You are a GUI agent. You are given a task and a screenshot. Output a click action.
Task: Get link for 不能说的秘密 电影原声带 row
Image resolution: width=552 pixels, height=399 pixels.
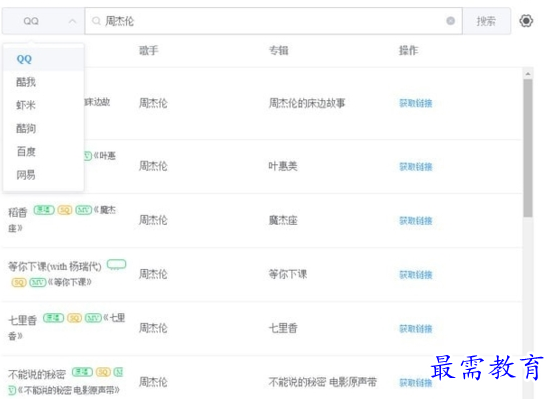point(415,382)
